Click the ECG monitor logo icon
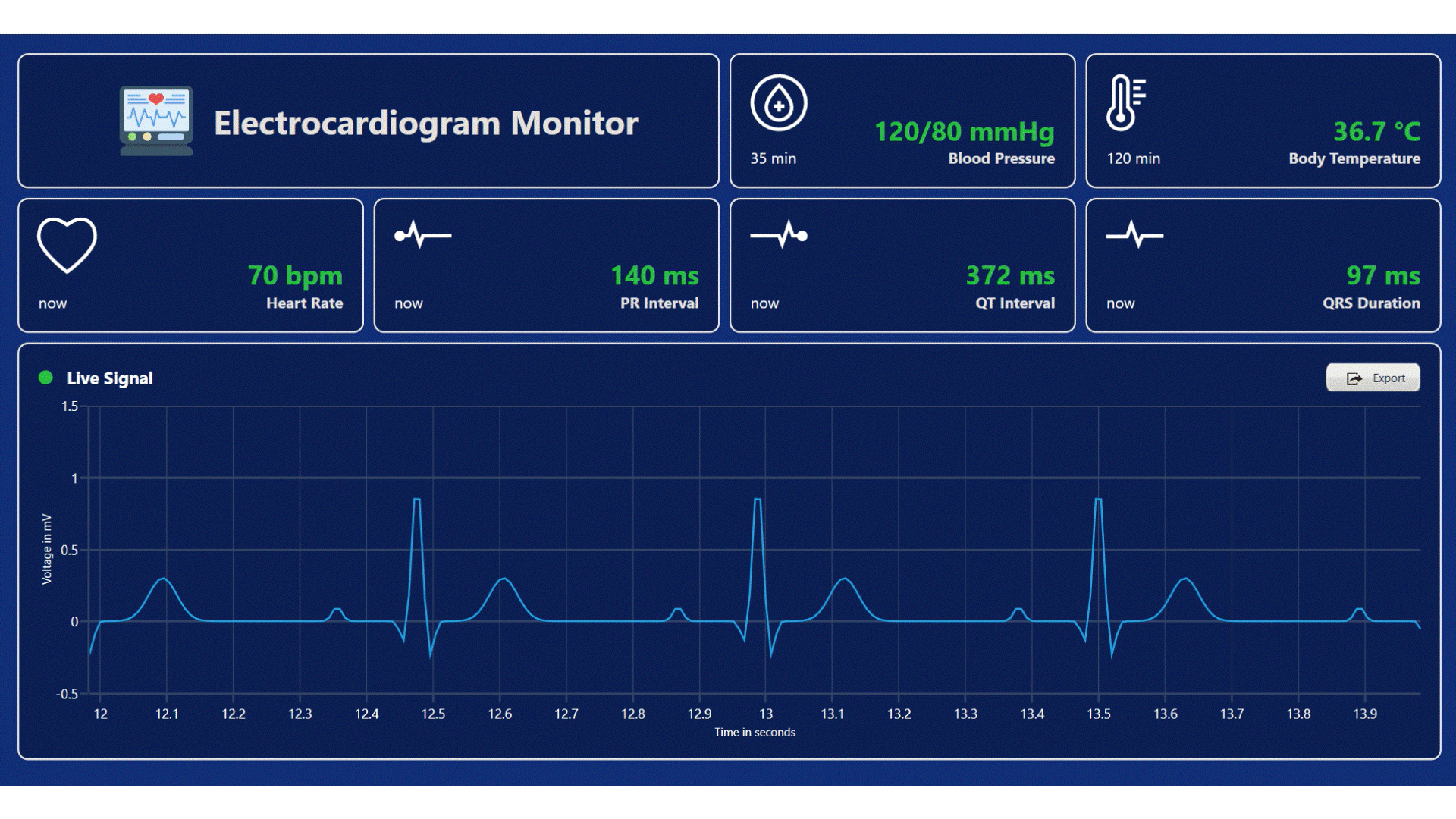Image resolution: width=1456 pixels, height=819 pixels. 156,121
